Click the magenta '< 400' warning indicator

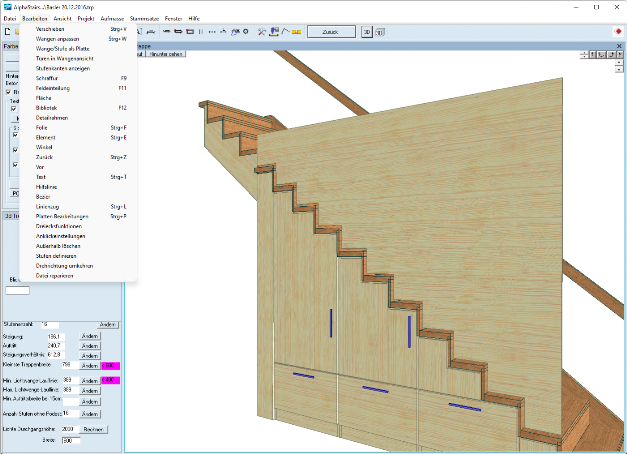pos(111,380)
